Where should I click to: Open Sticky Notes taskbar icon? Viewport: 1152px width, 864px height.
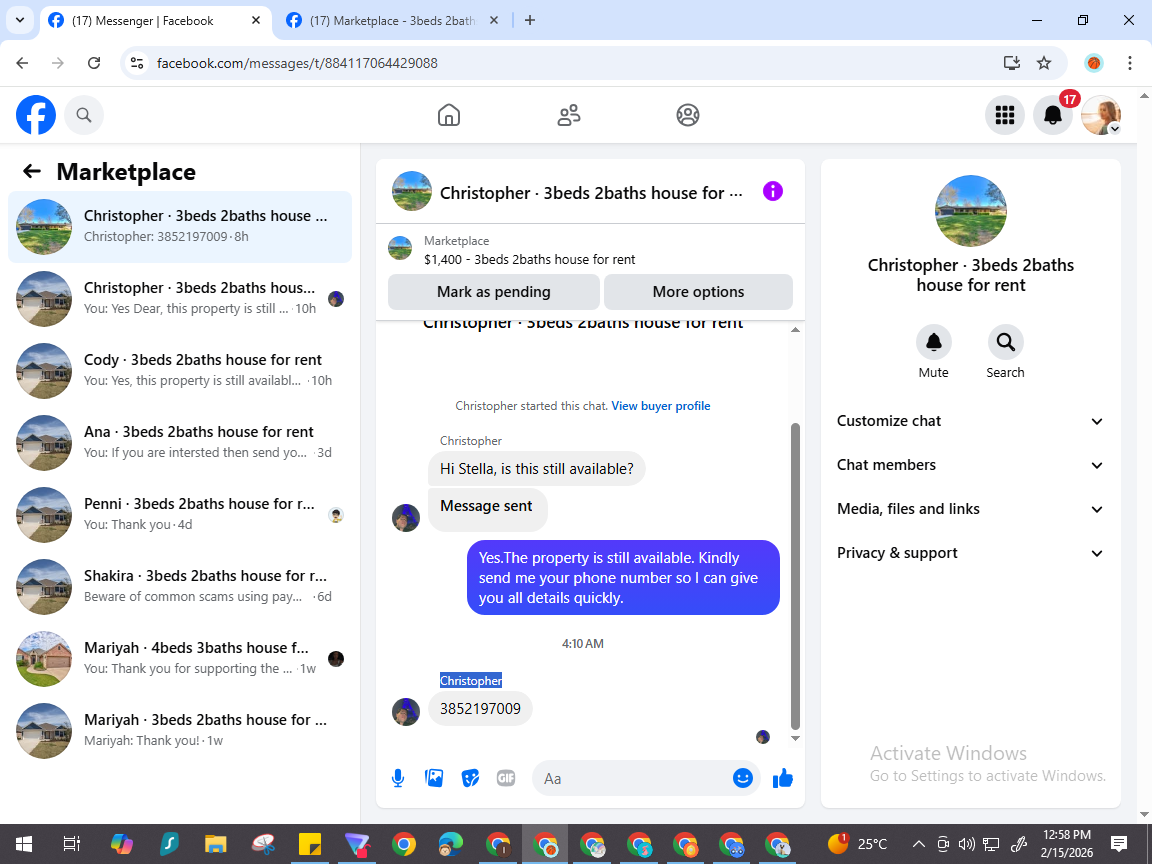click(x=309, y=843)
